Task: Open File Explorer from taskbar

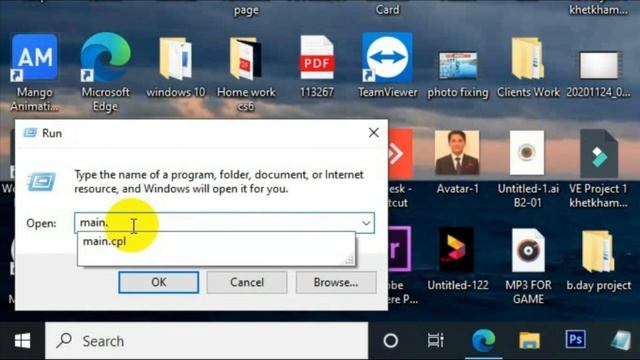Action: click(529, 340)
